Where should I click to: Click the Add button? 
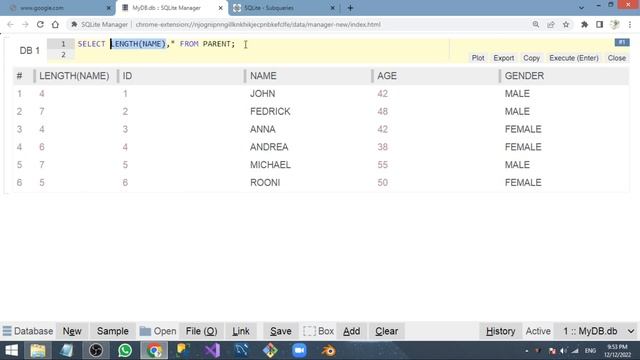pyautogui.click(x=351, y=331)
